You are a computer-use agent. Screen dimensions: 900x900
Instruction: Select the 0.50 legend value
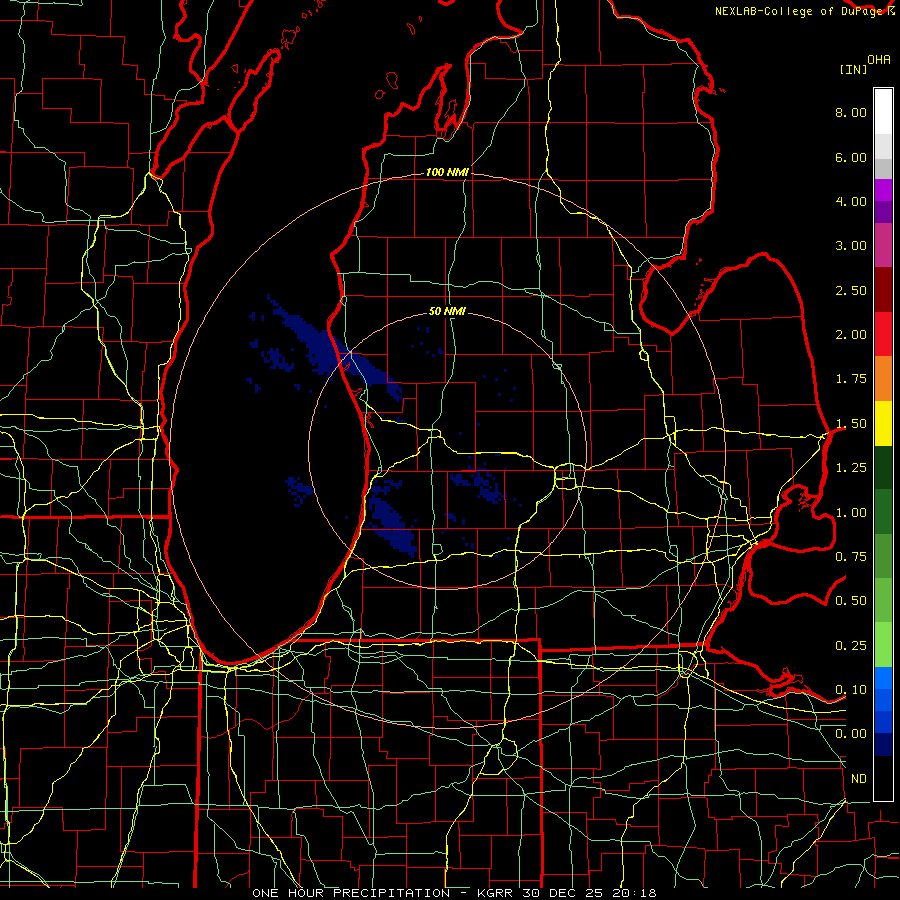(851, 601)
